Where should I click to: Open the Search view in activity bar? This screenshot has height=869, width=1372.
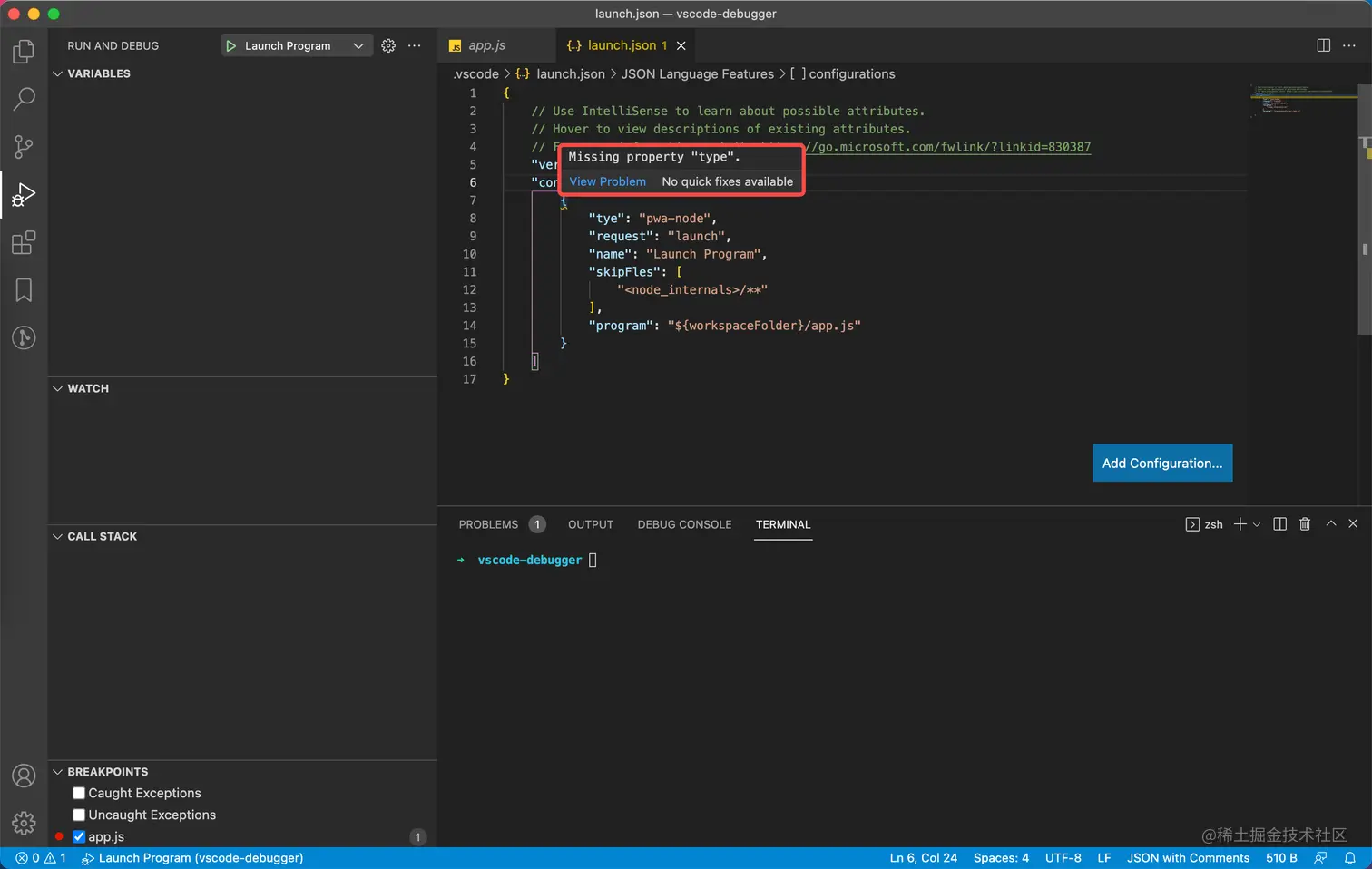pos(24,99)
